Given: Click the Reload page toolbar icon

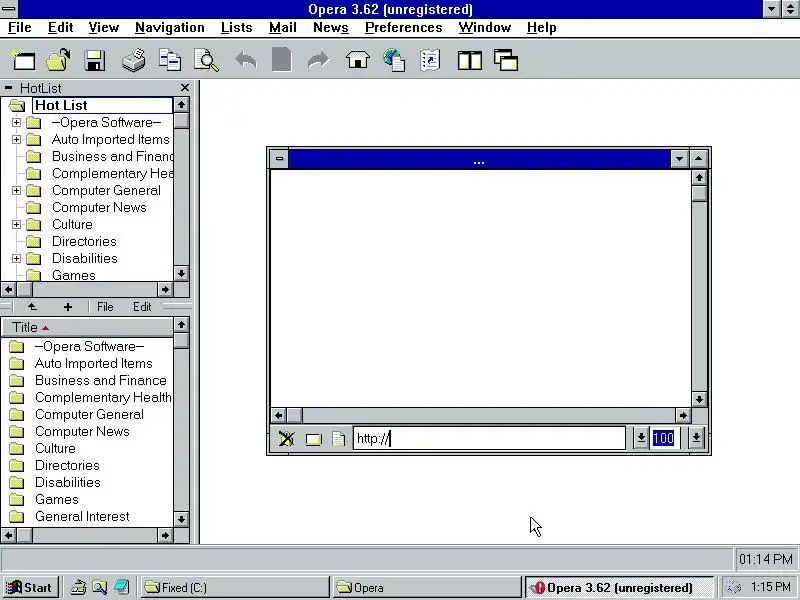Looking at the screenshot, I should pyautogui.click(x=282, y=60).
